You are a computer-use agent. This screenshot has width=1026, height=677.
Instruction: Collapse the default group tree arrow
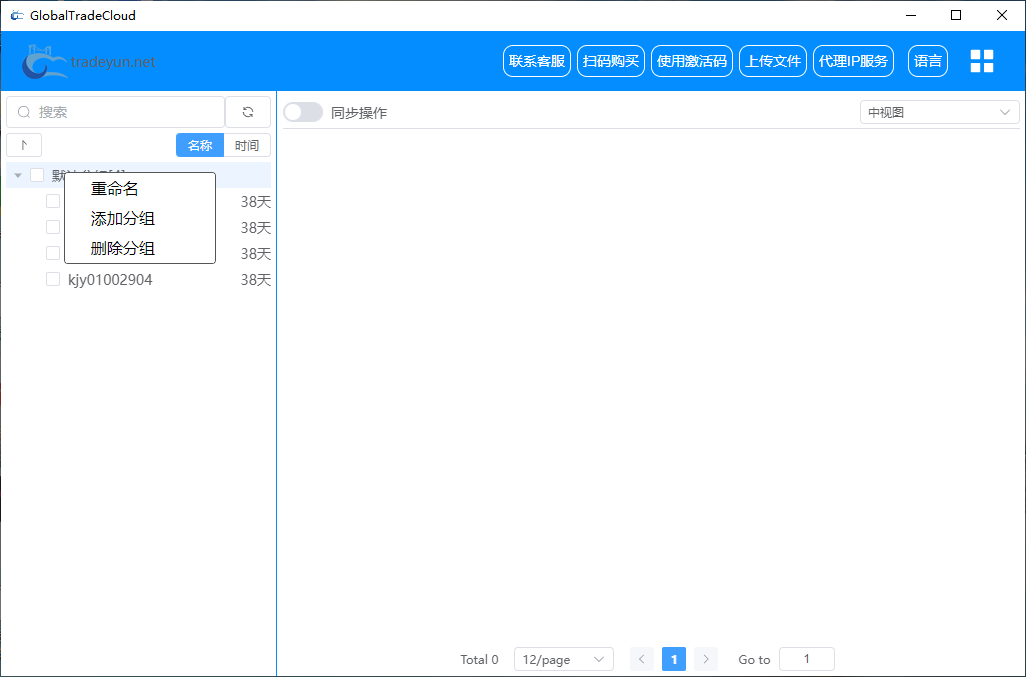click(x=18, y=176)
